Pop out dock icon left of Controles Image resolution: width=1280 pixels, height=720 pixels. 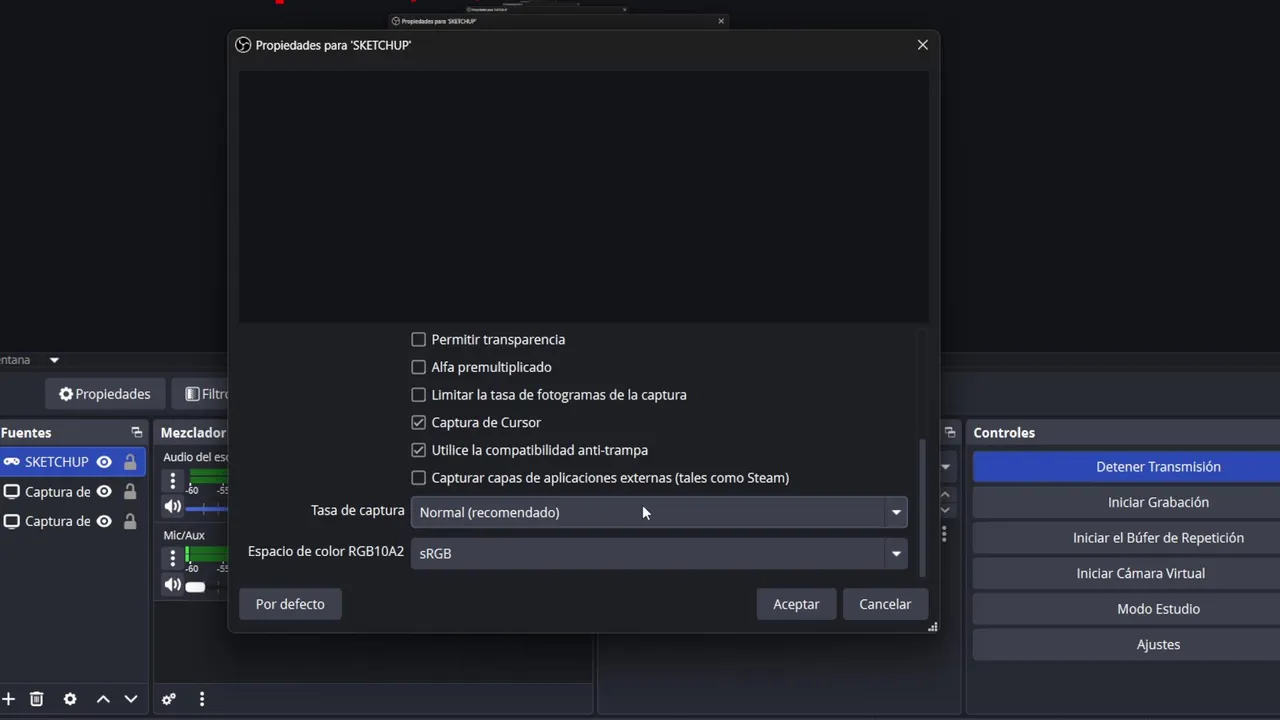point(950,433)
